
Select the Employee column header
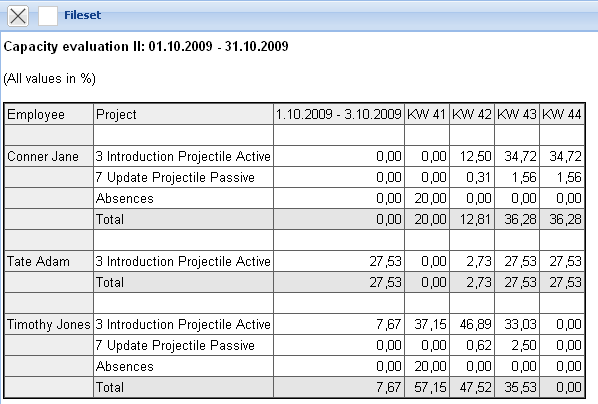point(49,114)
